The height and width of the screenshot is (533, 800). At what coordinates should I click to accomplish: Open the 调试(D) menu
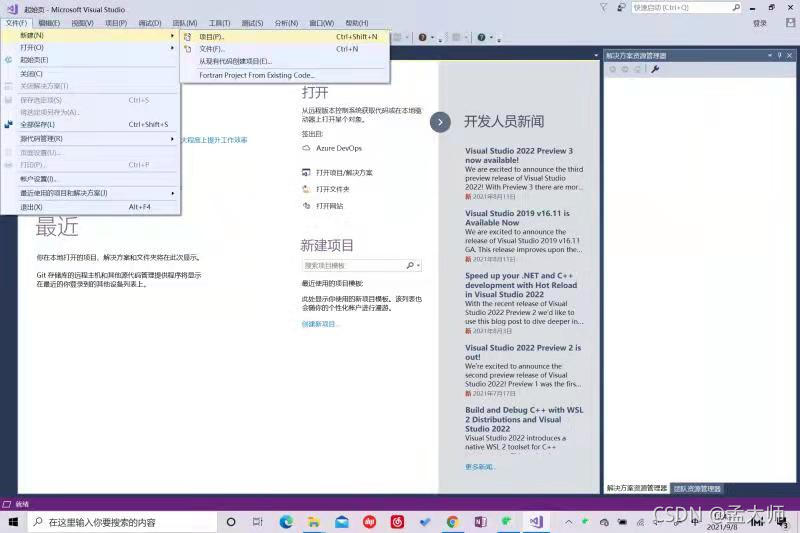click(149, 23)
